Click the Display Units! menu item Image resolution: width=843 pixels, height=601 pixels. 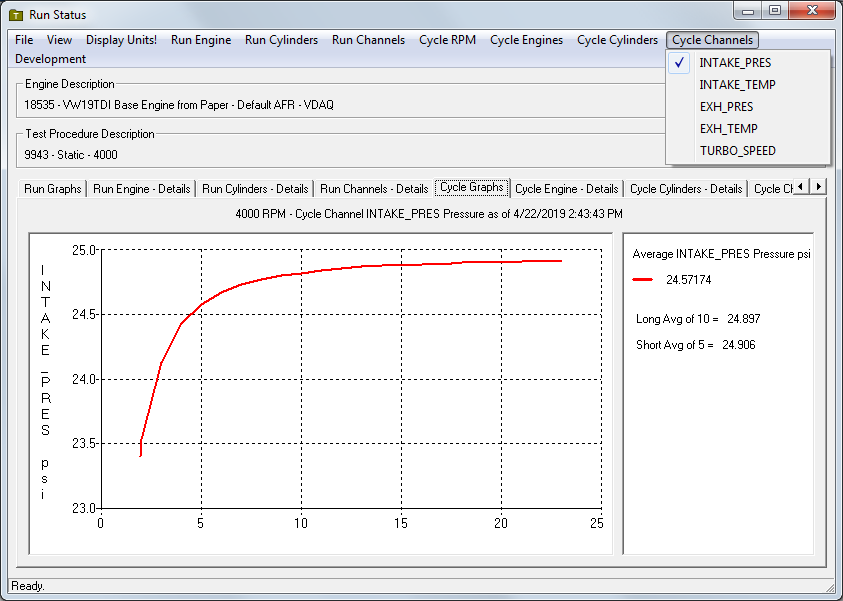point(122,40)
